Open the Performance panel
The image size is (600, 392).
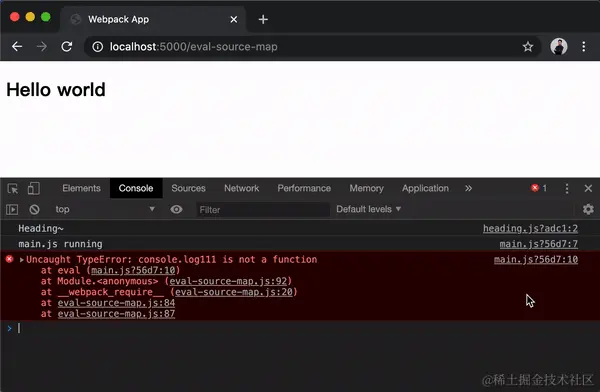click(x=304, y=188)
